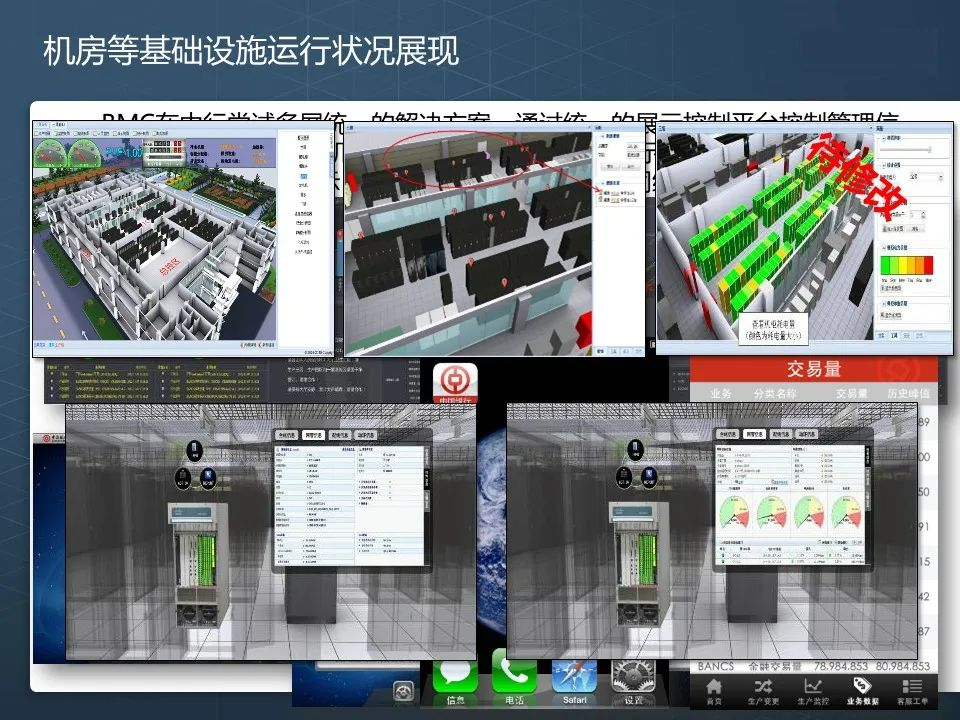Click the 业务数据 icon in the bottom bar
This screenshot has width=960, height=720.
(x=866, y=686)
